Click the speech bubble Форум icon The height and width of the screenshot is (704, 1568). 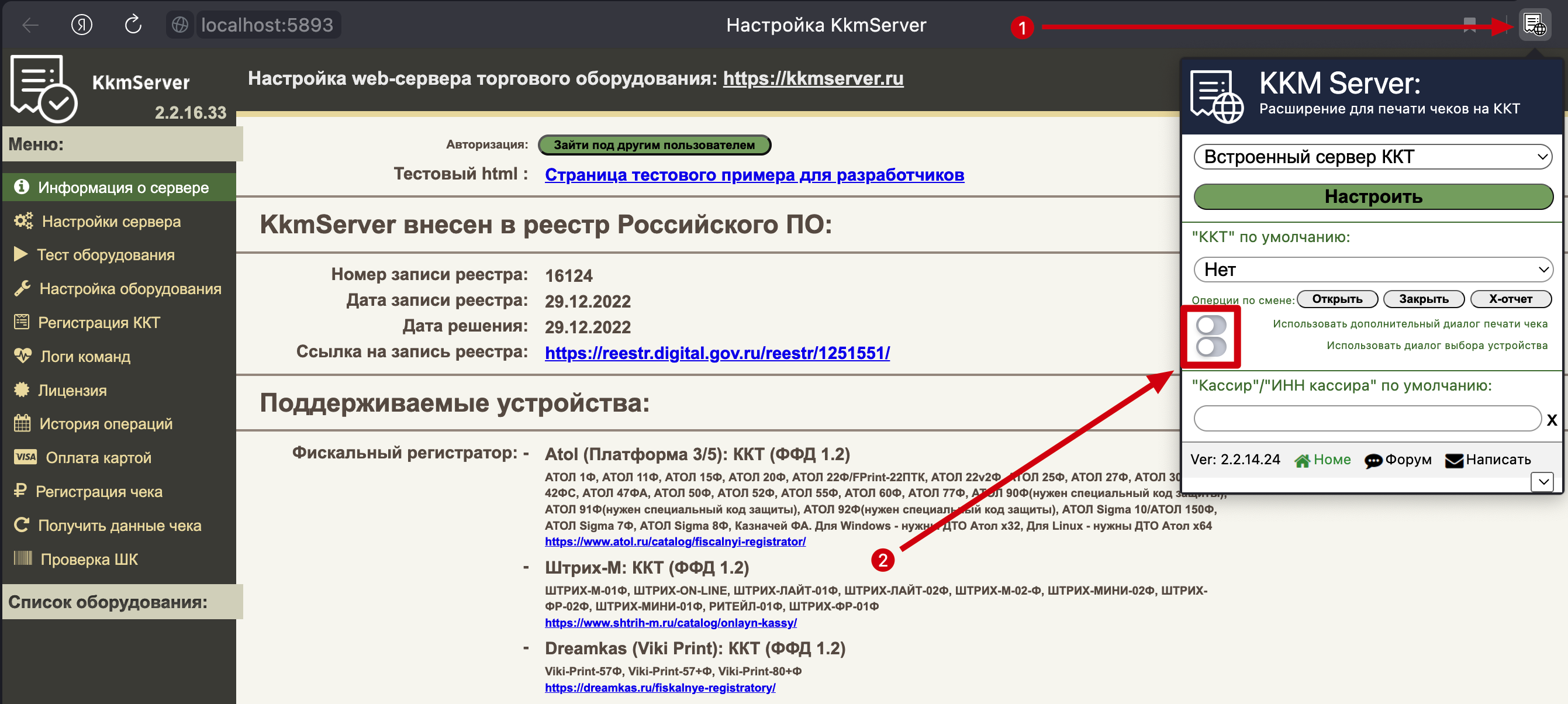(1373, 461)
